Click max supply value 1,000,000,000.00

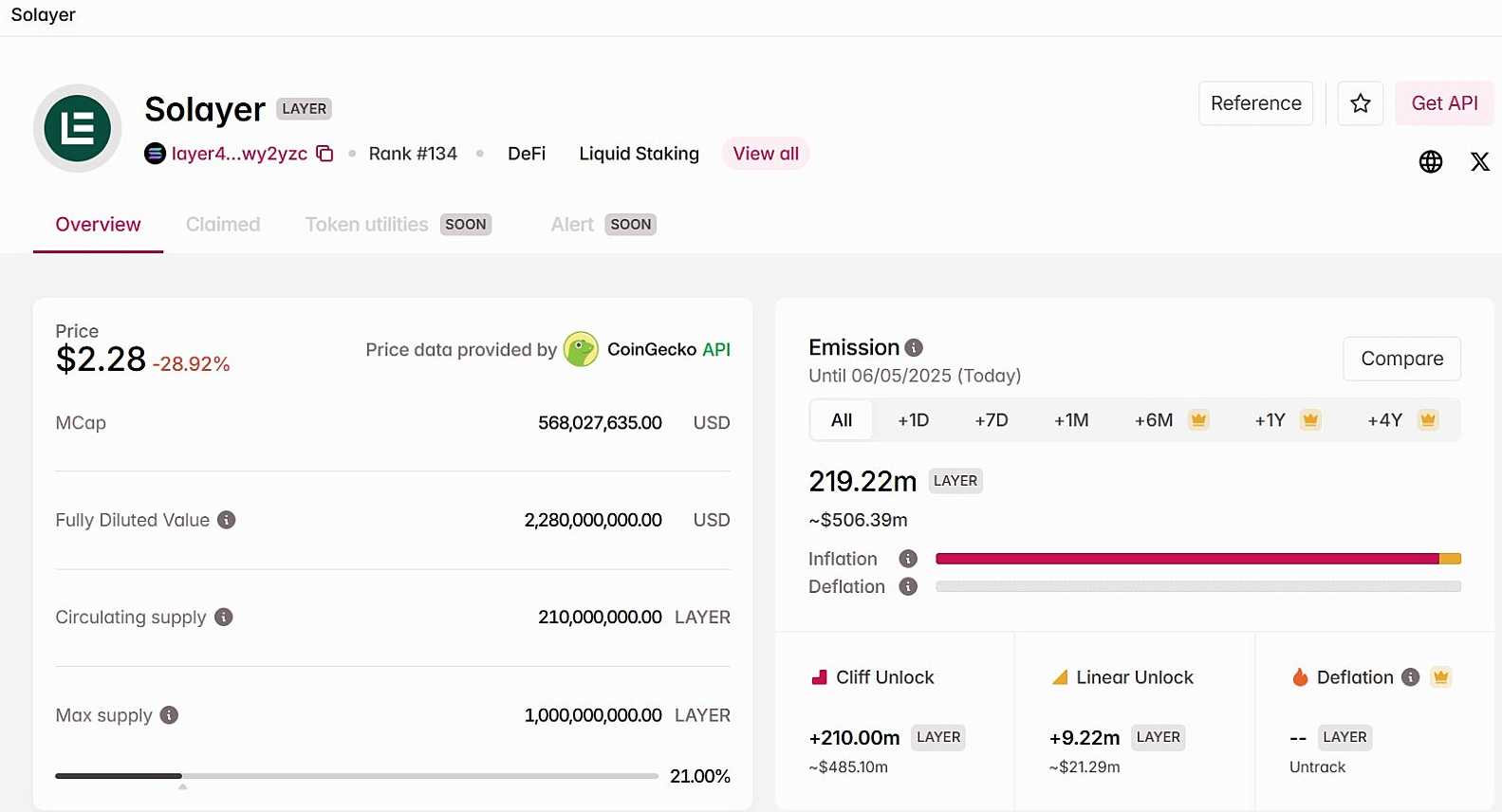tap(593, 715)
